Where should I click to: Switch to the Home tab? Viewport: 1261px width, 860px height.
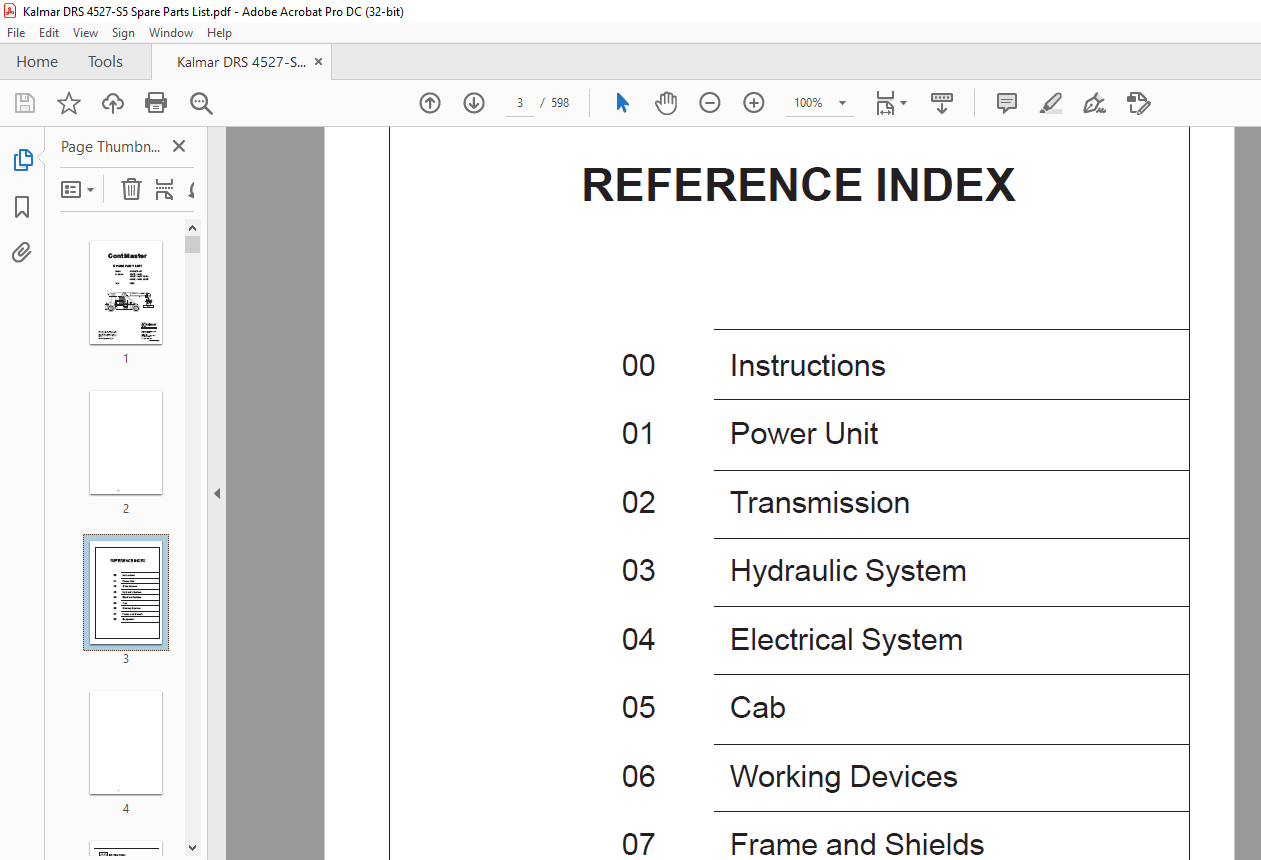[x=37, y=62]
